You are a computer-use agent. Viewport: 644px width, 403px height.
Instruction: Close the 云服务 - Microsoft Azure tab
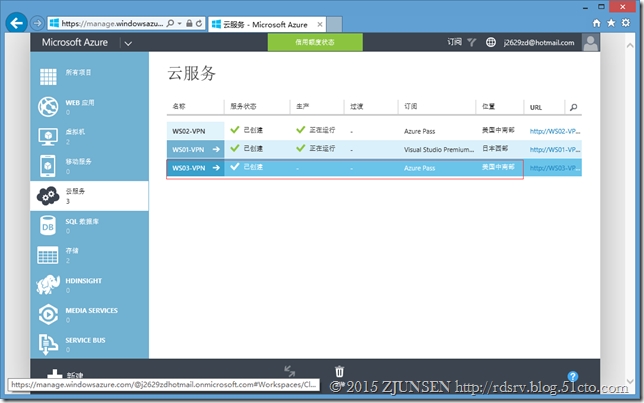tap(320, 25)
